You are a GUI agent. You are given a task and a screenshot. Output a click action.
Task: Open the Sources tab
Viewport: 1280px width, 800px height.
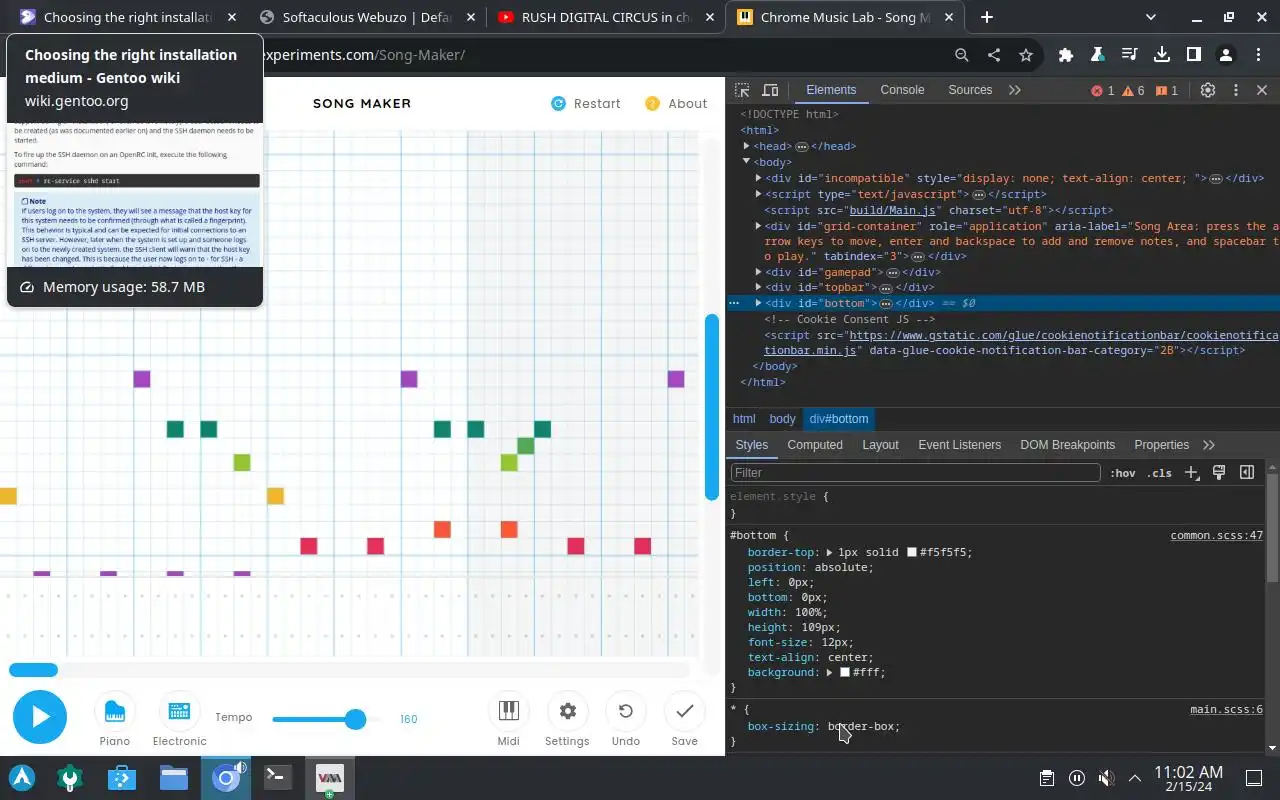tap(970, 90)
